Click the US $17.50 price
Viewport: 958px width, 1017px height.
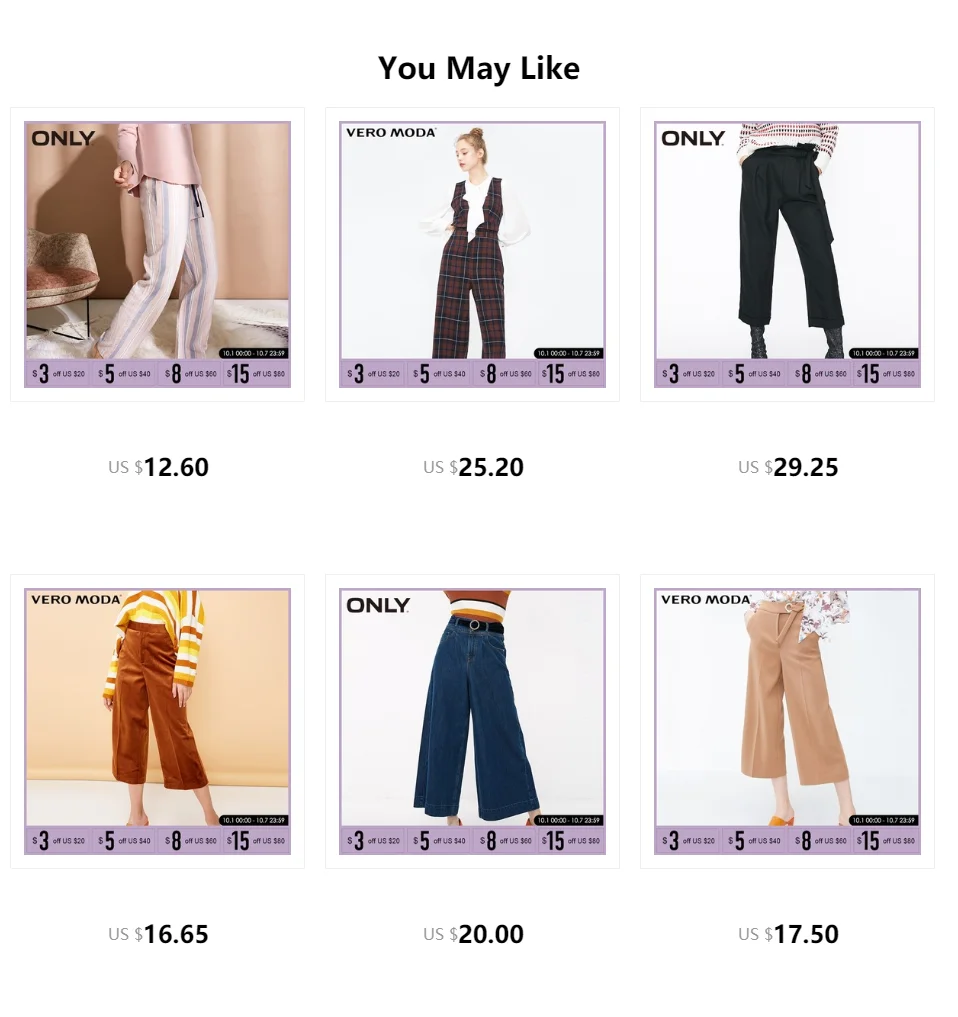[788, 934]
